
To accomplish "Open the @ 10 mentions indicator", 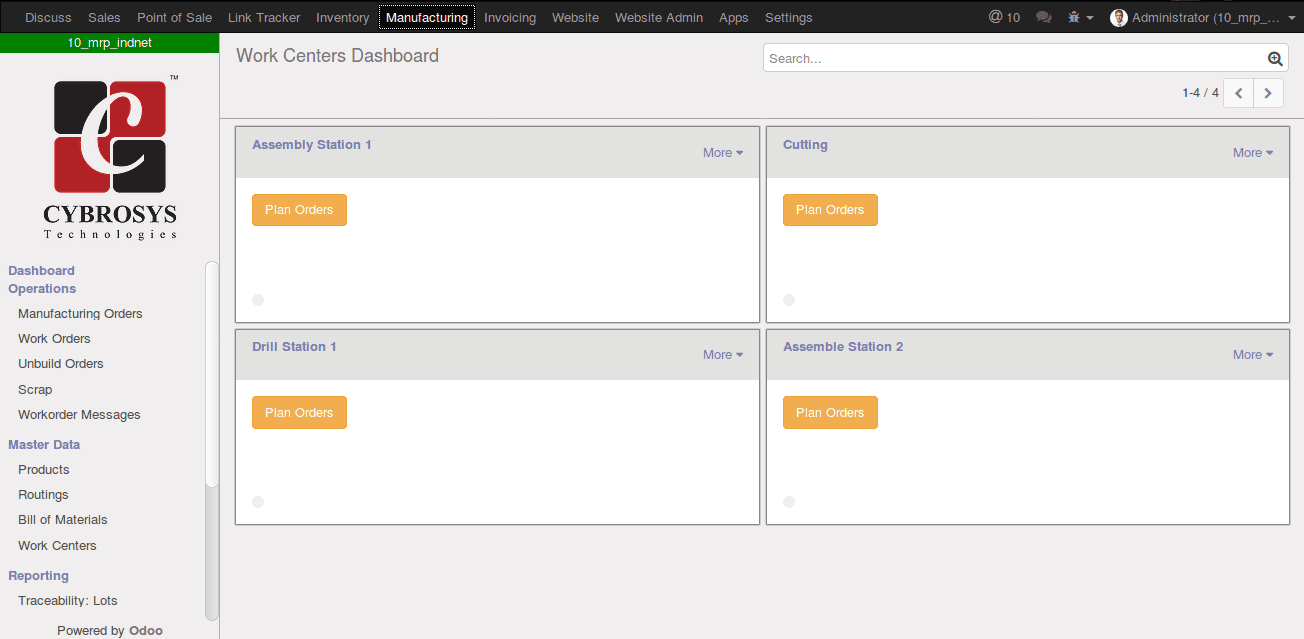I will tap(1004, 17).
